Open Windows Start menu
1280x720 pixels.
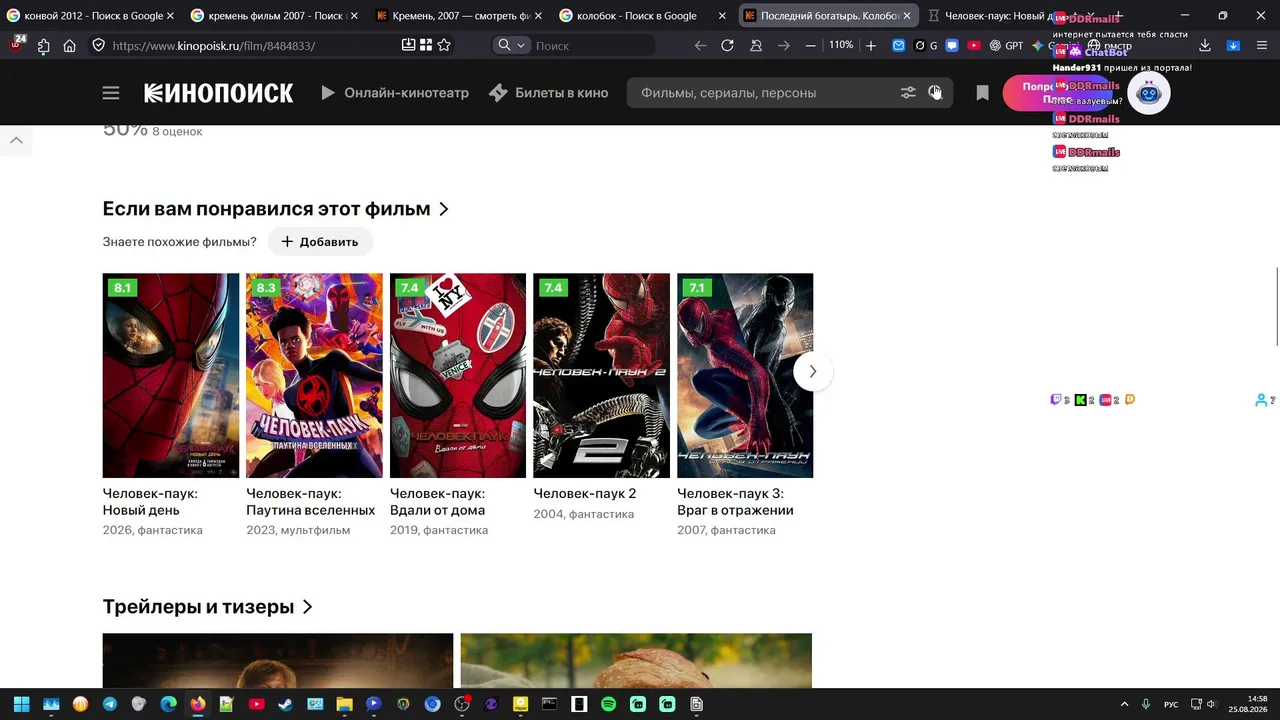click(21, 704)
